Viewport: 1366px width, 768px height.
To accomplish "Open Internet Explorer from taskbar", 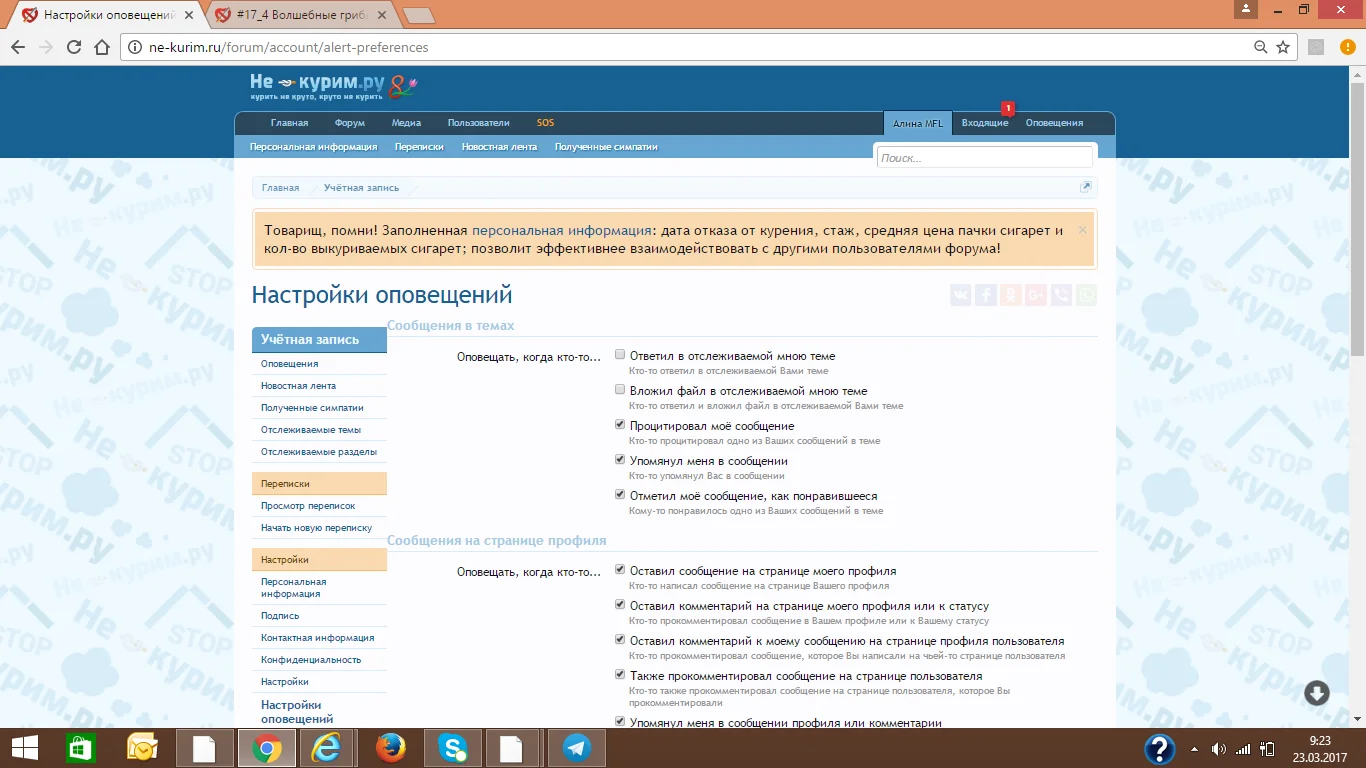I will [x=325, y=748].
